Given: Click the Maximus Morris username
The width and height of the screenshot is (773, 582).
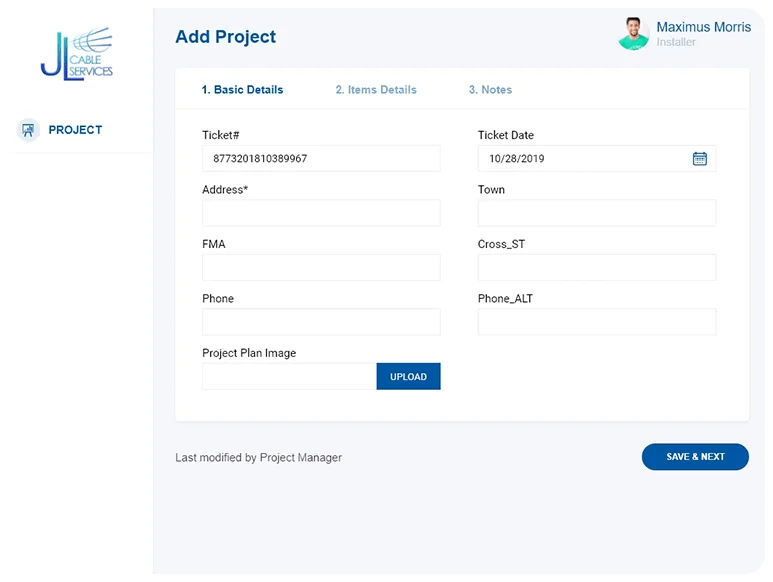Looking at the screenshot, I should pyautogui.click(x=703, y=27).
